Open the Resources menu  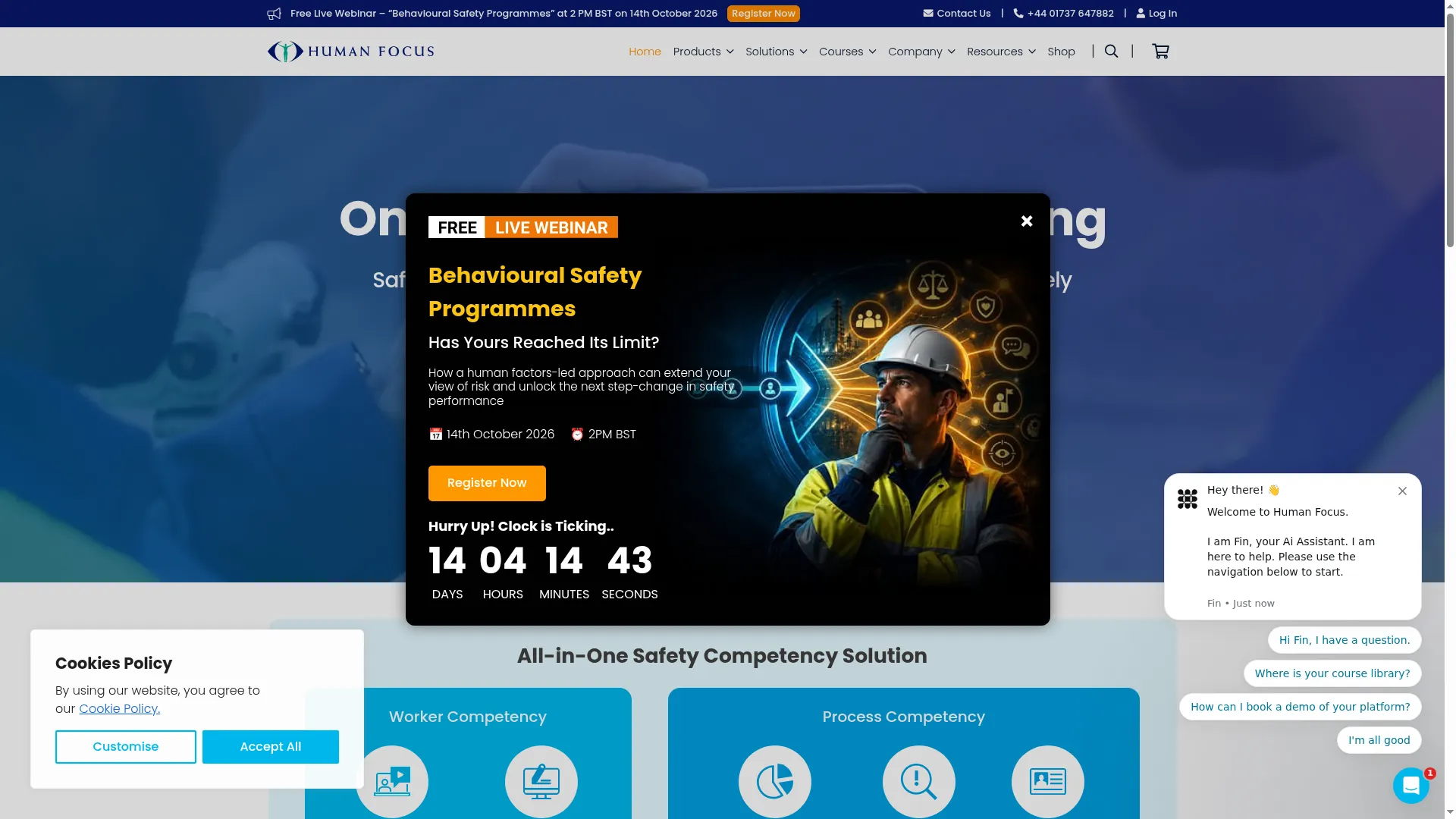click(1001, 52)
